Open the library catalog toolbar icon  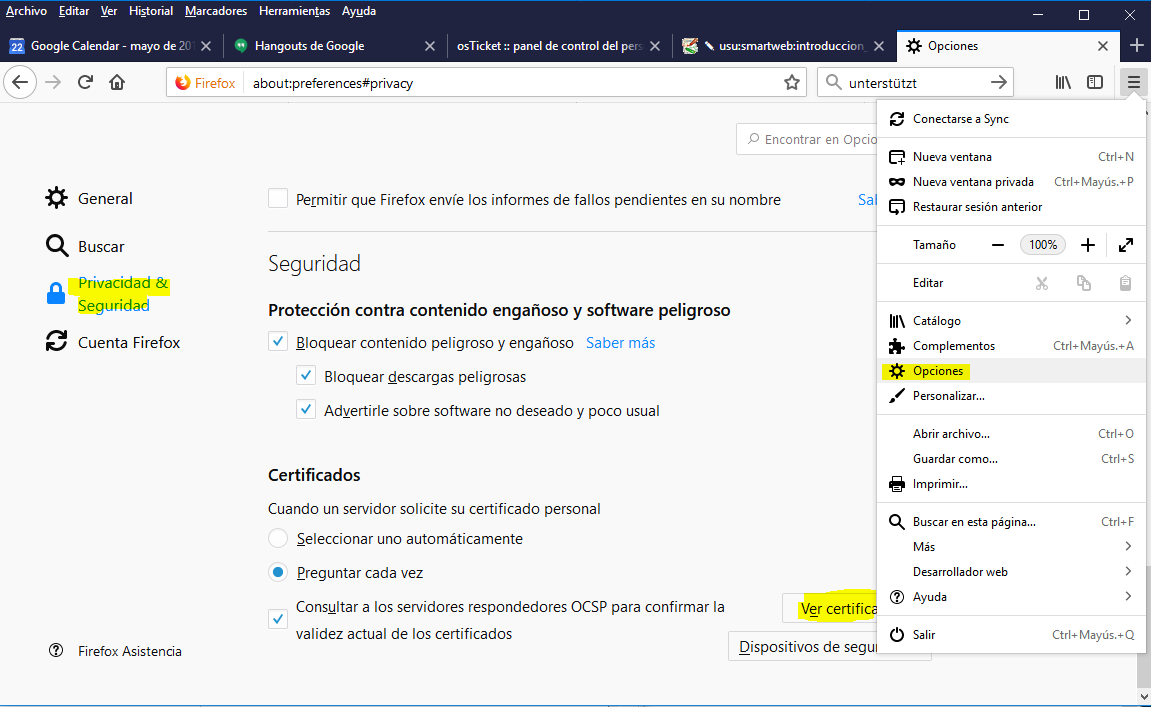click(1063, 83)
